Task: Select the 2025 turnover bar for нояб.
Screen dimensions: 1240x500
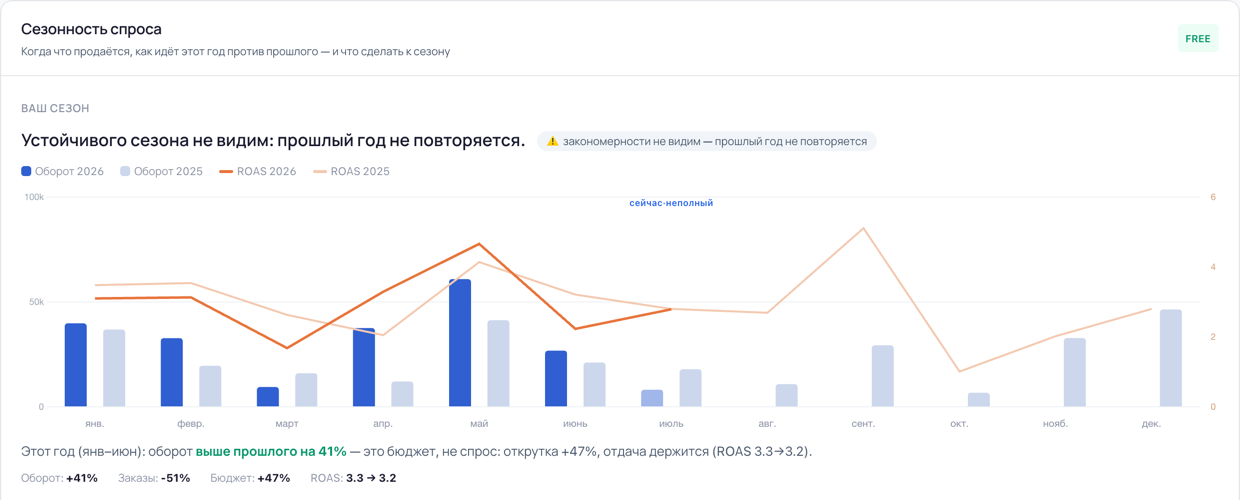Action: pos(1075,372)
